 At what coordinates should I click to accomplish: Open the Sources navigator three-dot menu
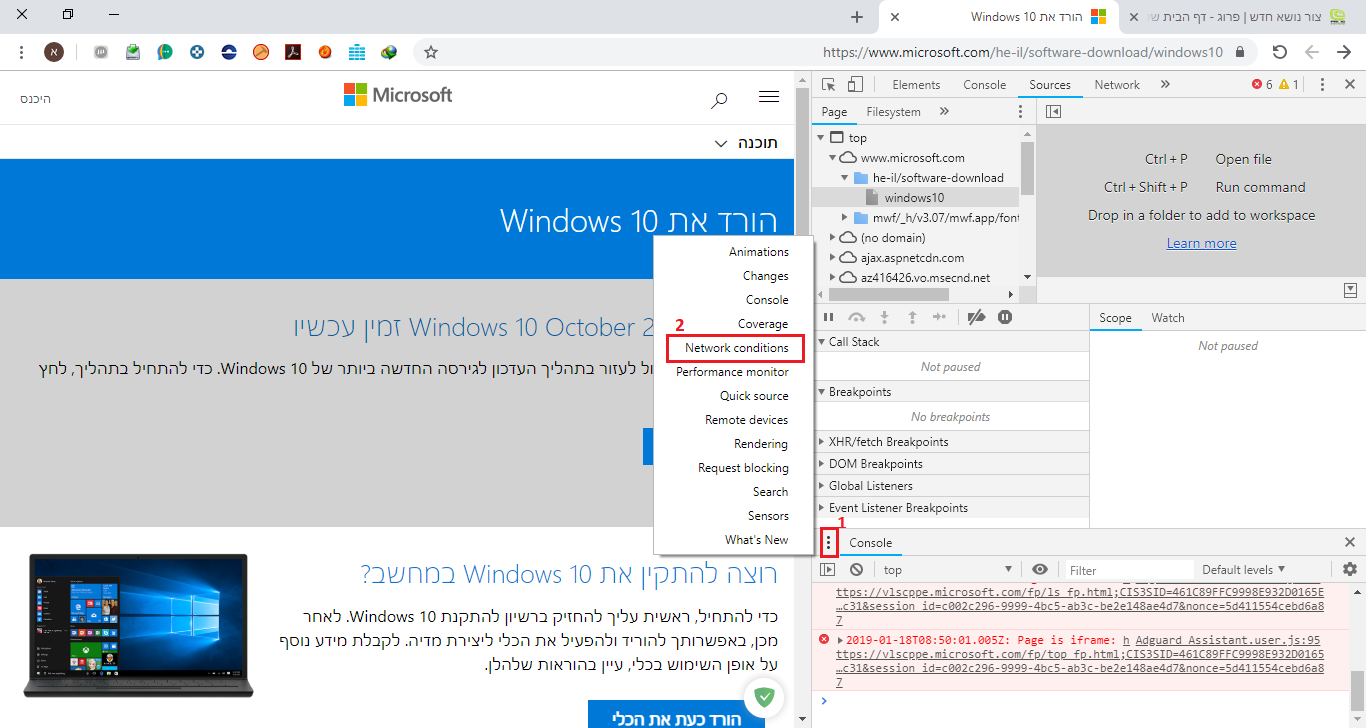(1021, 112)
